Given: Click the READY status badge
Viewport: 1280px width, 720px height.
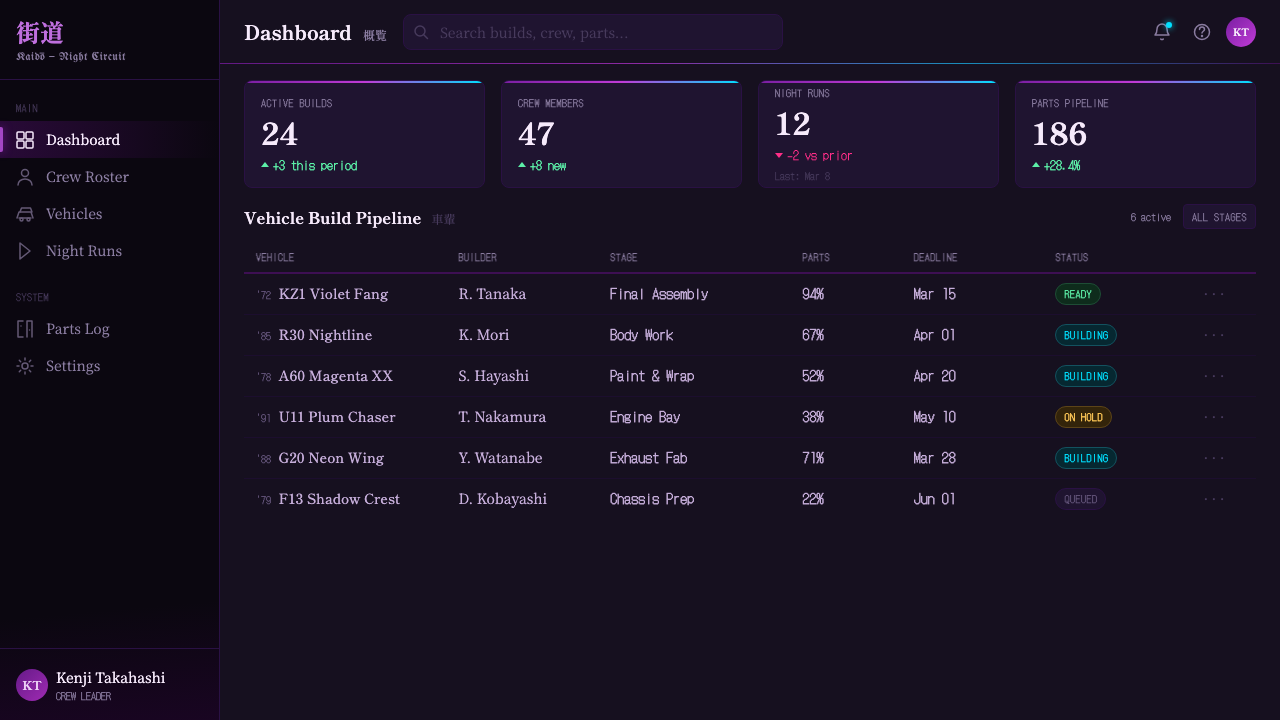Looking at the screenshot, I should (1078, 294).
